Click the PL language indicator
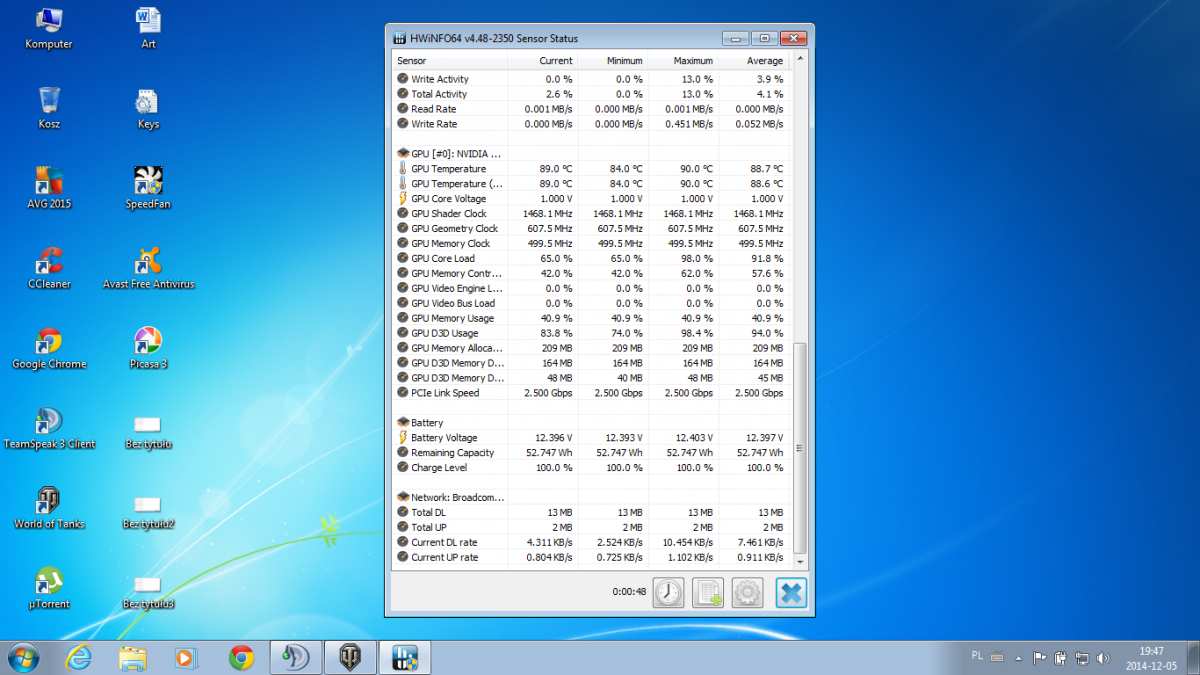 976,656
